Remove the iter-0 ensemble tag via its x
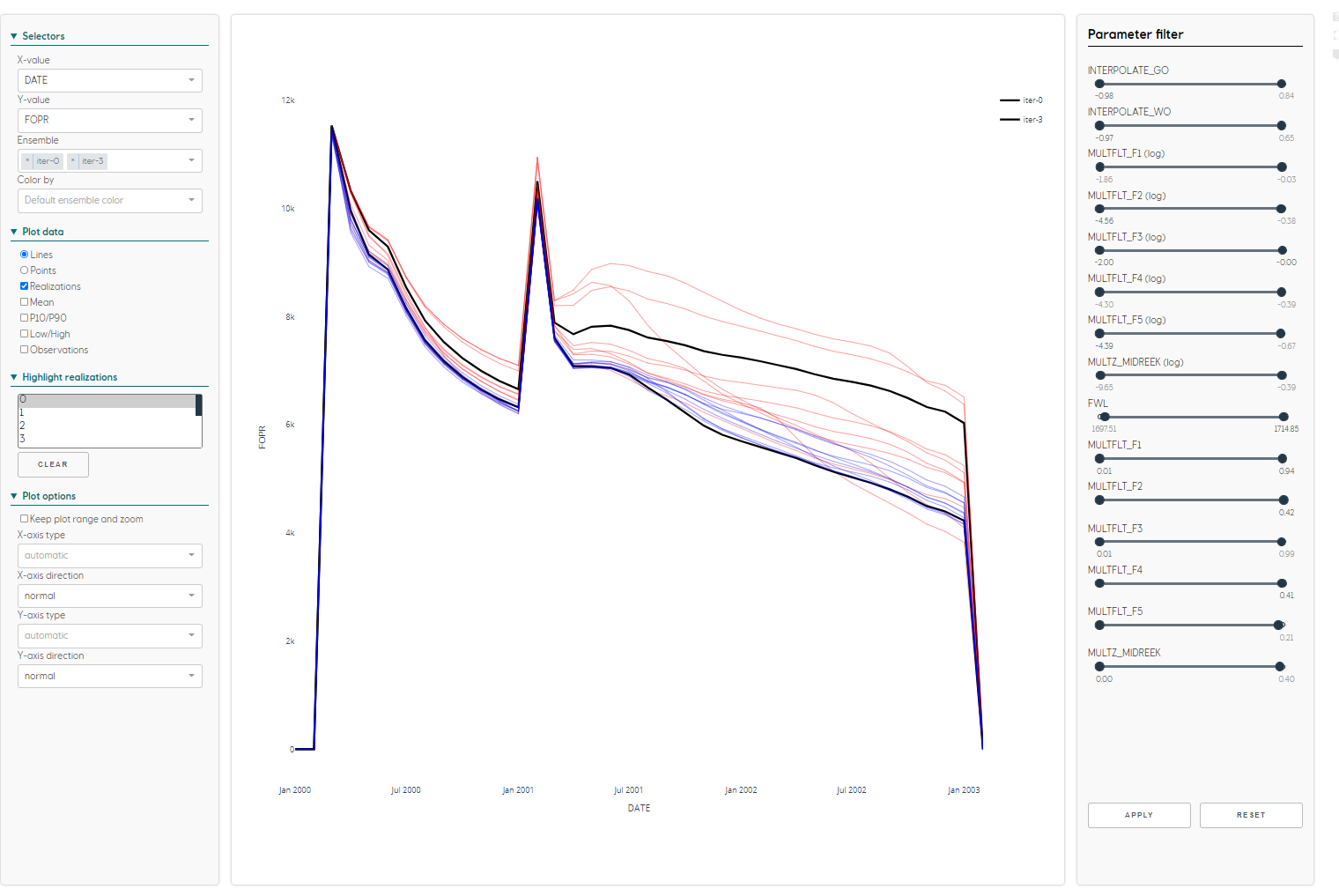This screenshot has width=1339, height=896. coord(27,160)
